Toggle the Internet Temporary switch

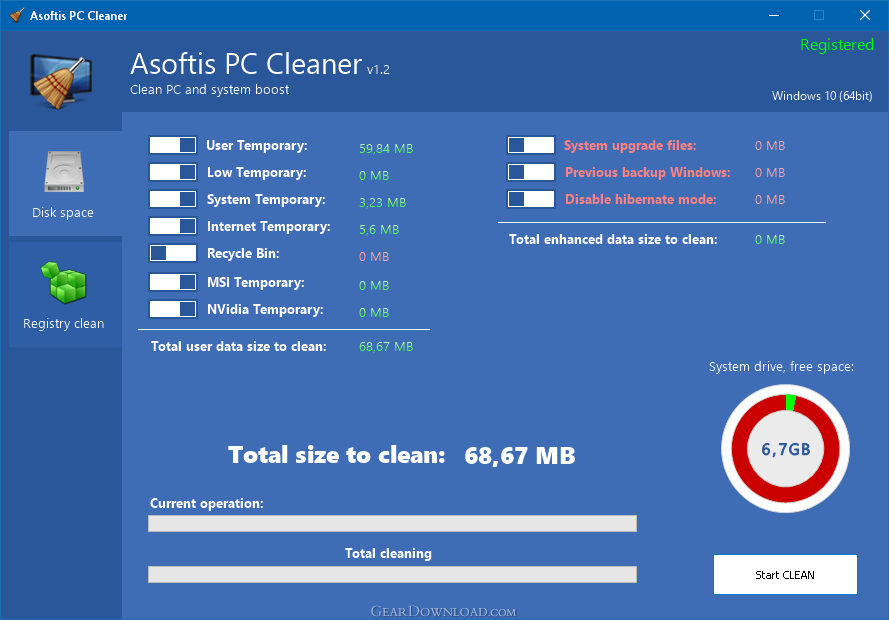point(173,226)
